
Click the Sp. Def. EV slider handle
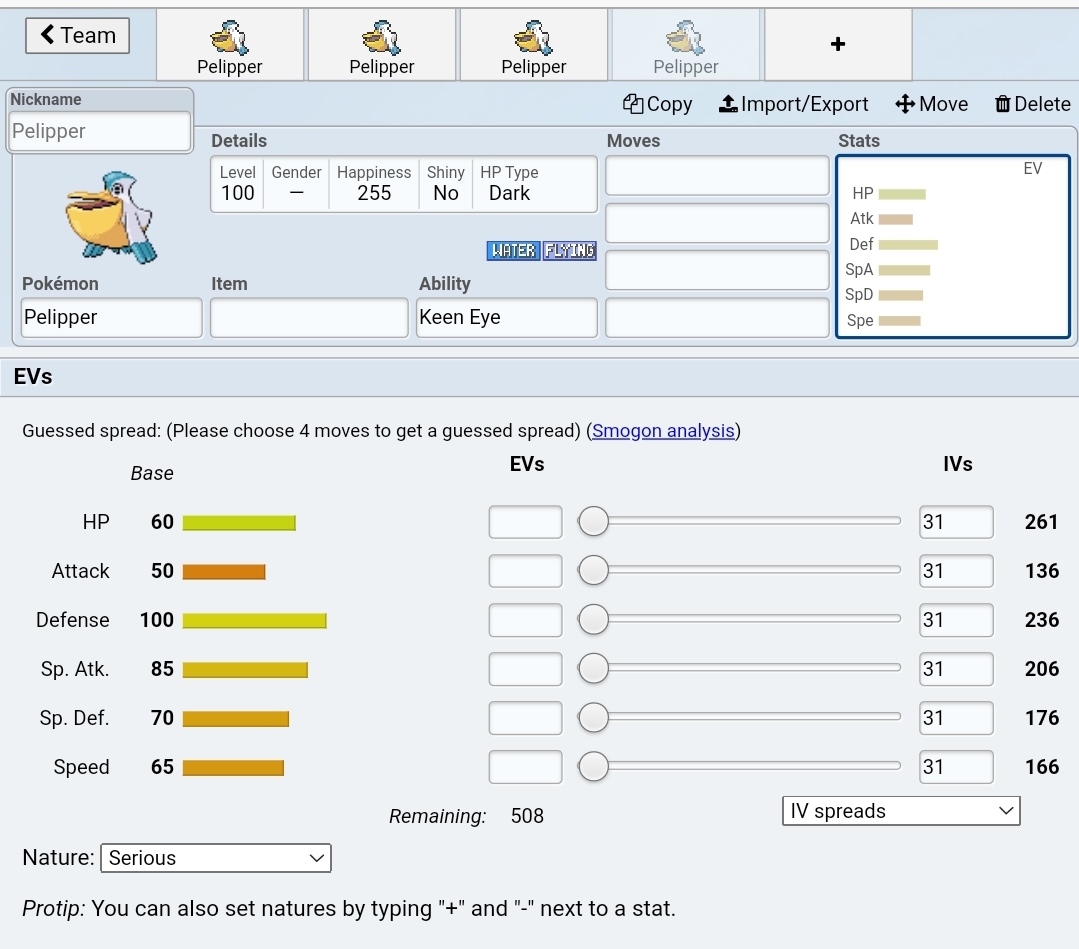tap(593, 717)
